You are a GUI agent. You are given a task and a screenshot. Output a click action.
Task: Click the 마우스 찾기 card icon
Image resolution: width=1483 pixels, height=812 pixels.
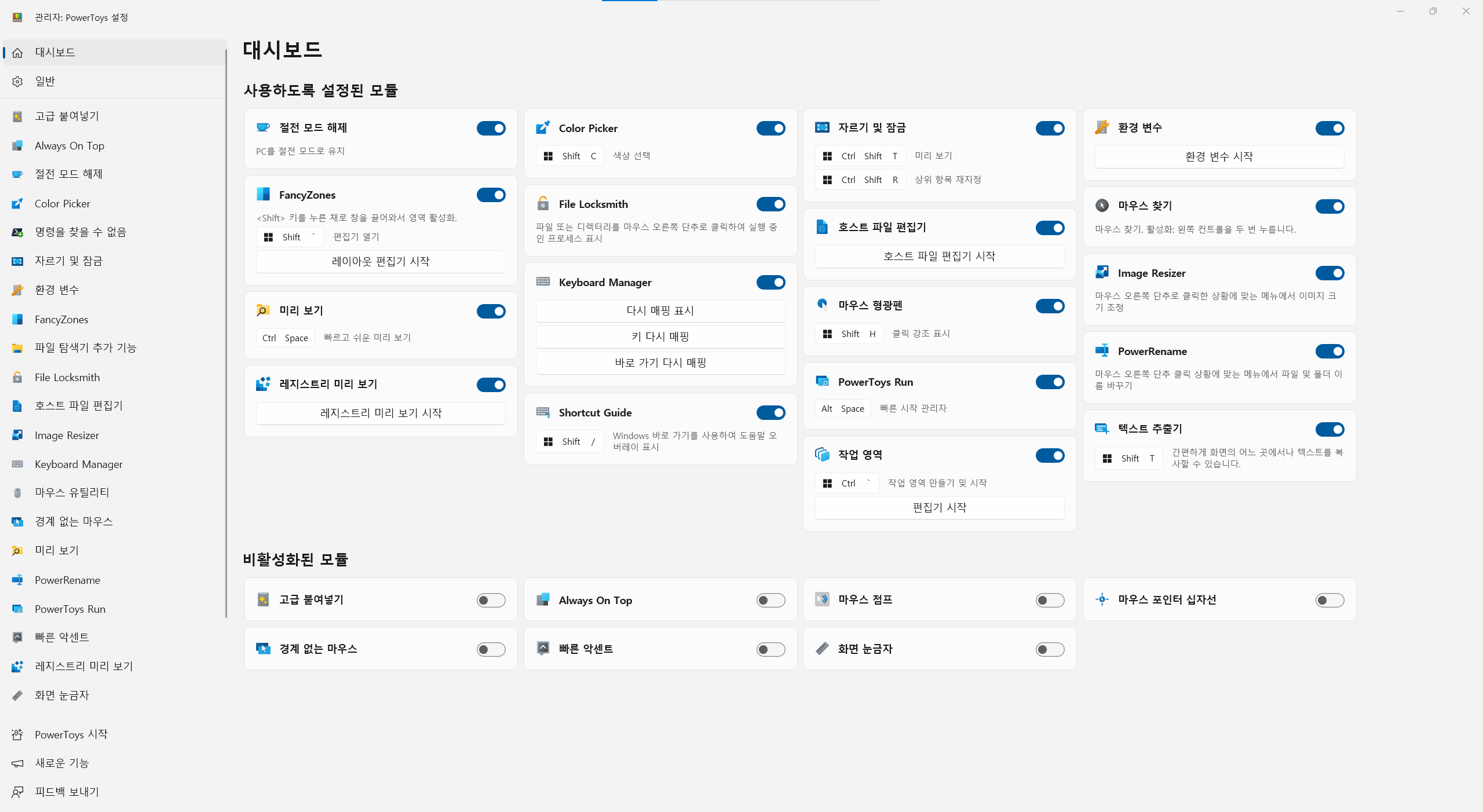[x=1102, y=206]
